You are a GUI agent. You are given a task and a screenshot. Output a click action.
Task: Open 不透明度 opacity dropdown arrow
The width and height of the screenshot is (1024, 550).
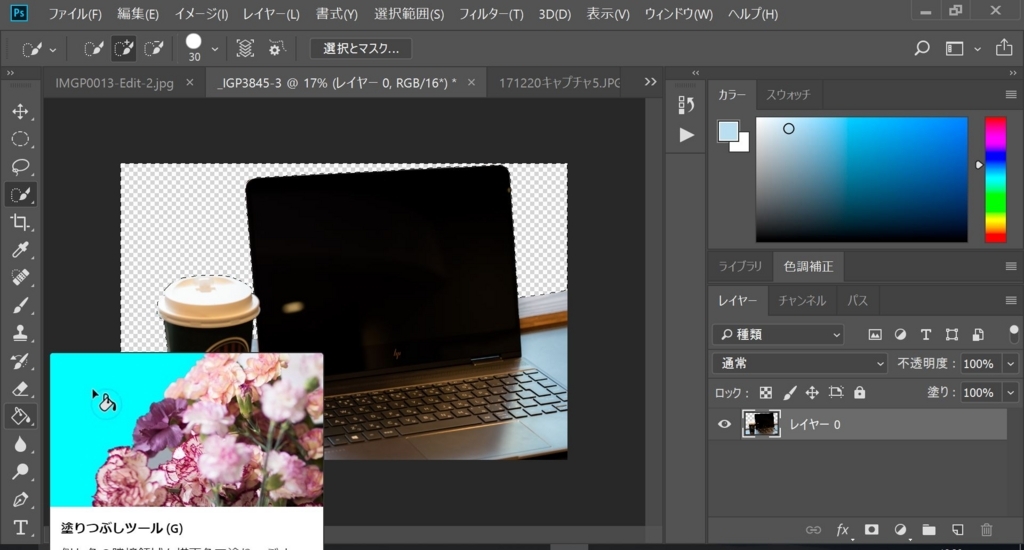point(1010,364)
